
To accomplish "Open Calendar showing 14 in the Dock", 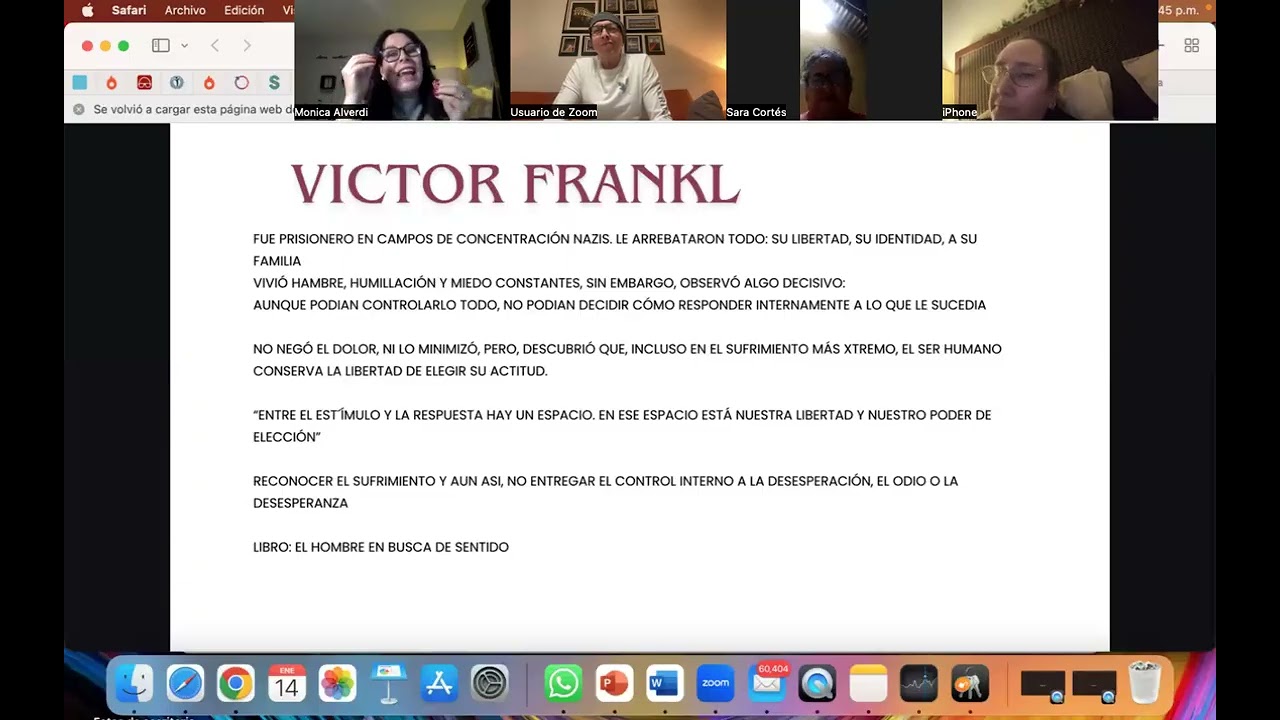I will click(x=287, y=684).
